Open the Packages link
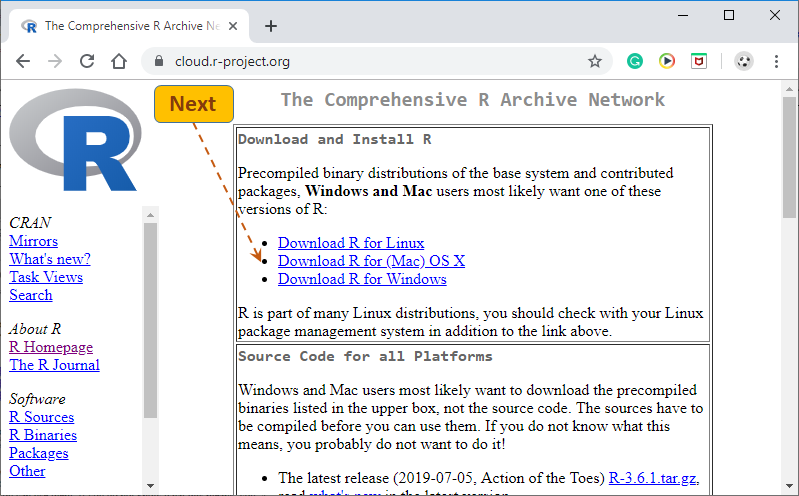Viewport: 799px width, 496px height. [x=39, y=453]
